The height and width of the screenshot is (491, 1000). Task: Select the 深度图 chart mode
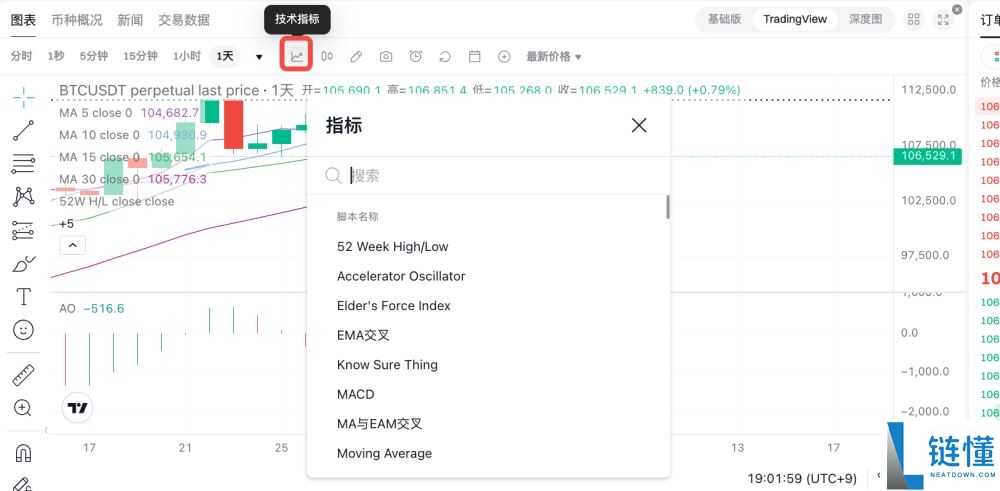[865, 19]
